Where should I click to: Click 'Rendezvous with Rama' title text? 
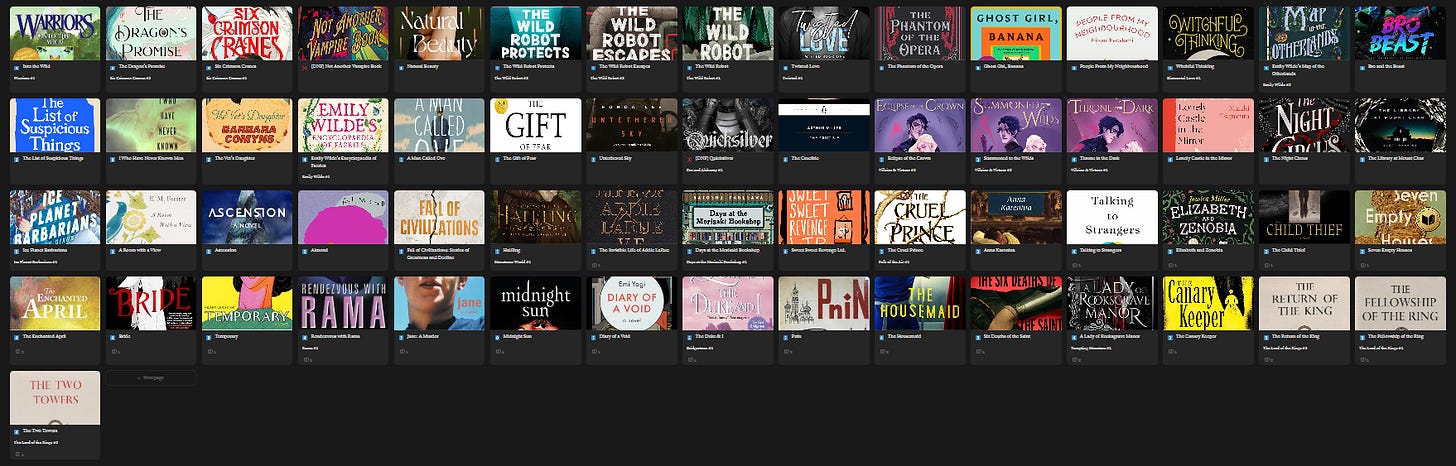click(335, 336)
